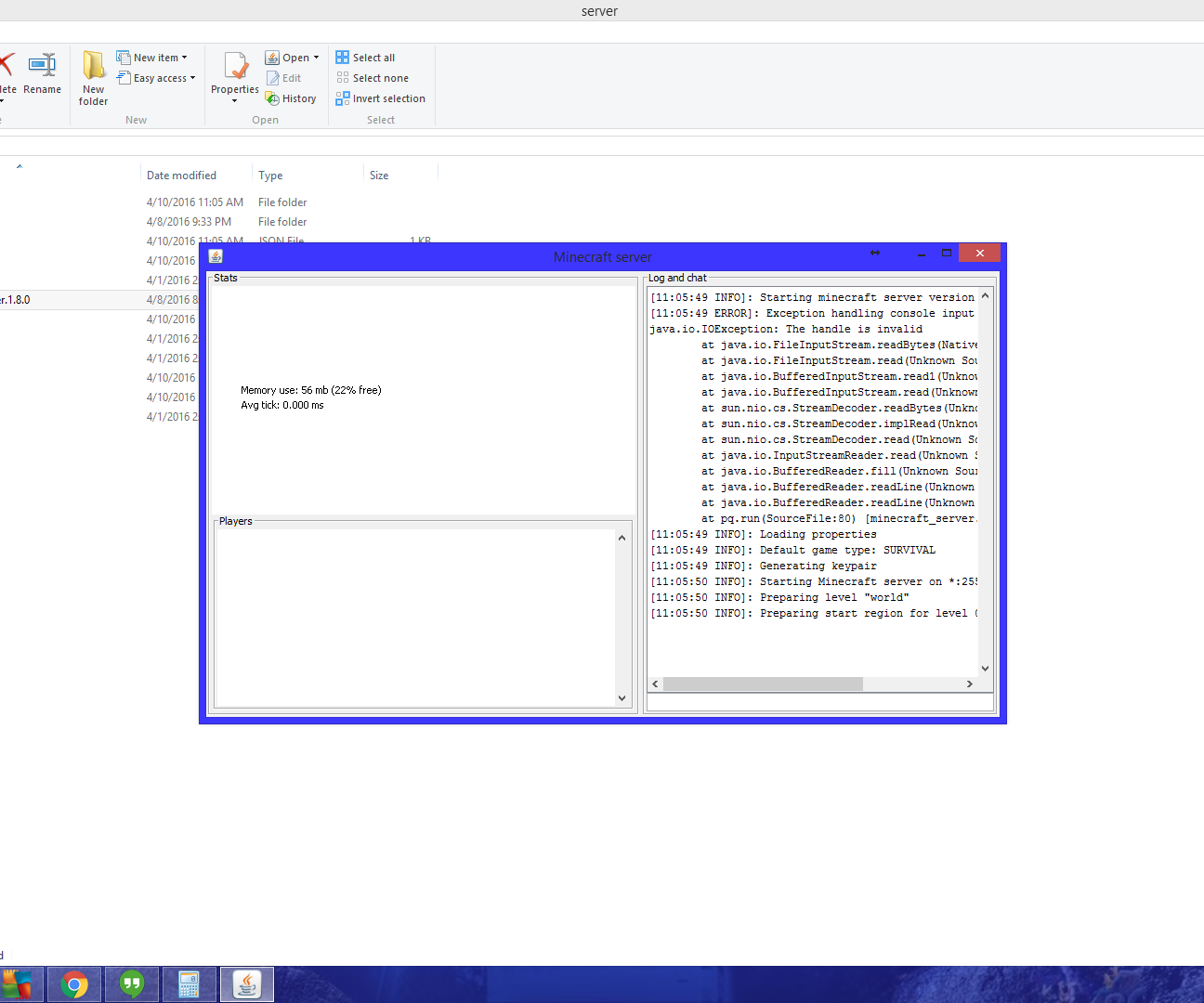
Task: Click the History button icon
Action: [x=272, y=98]
